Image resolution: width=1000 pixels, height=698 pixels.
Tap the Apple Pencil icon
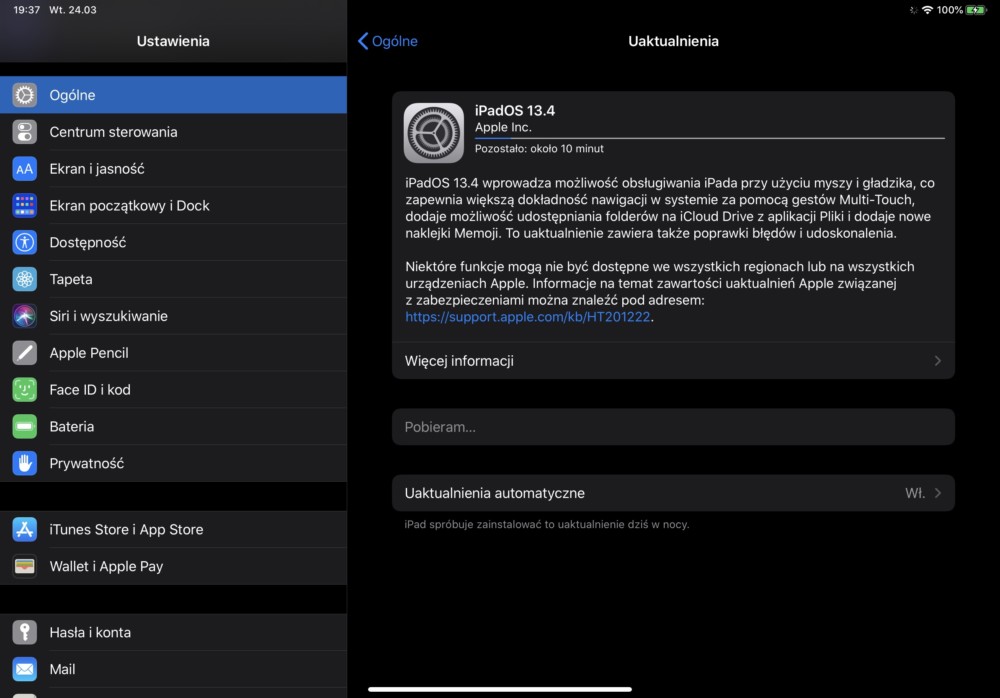(24, 353)
